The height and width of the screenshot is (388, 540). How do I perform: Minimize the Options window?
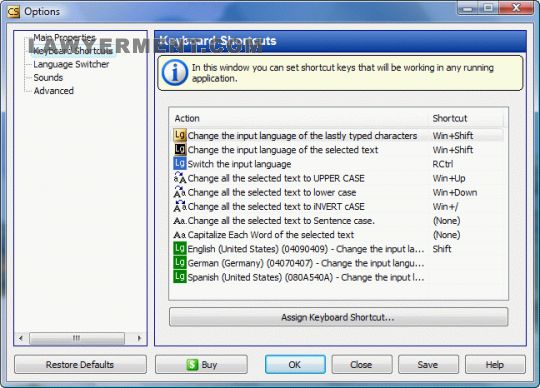(x=468, y=8)
